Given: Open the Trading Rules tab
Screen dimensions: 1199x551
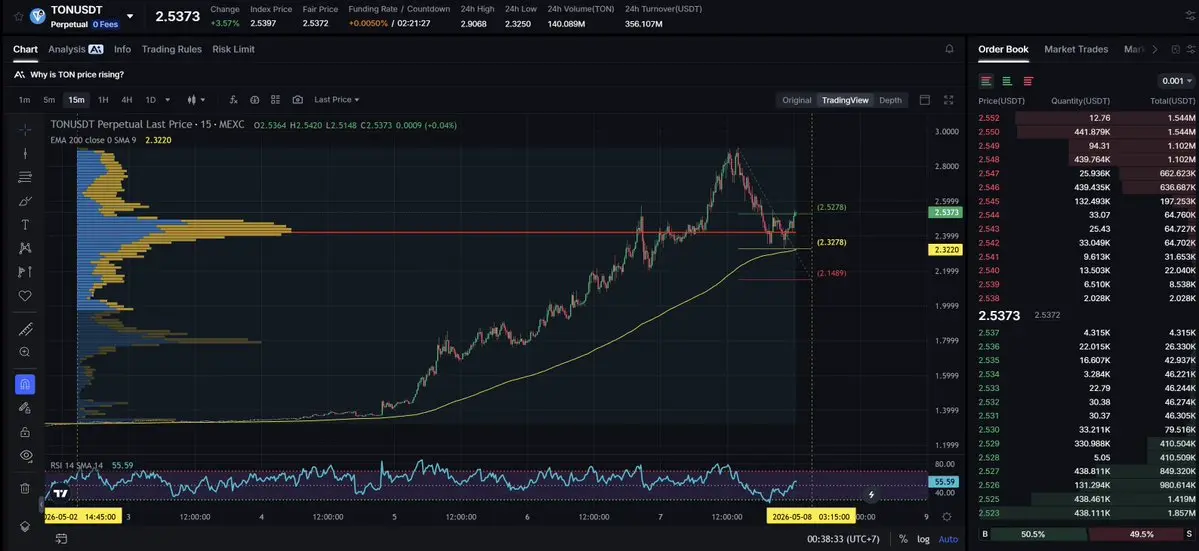Looking at the screenshot, I should pyautogui.click(x=171, y=49).
